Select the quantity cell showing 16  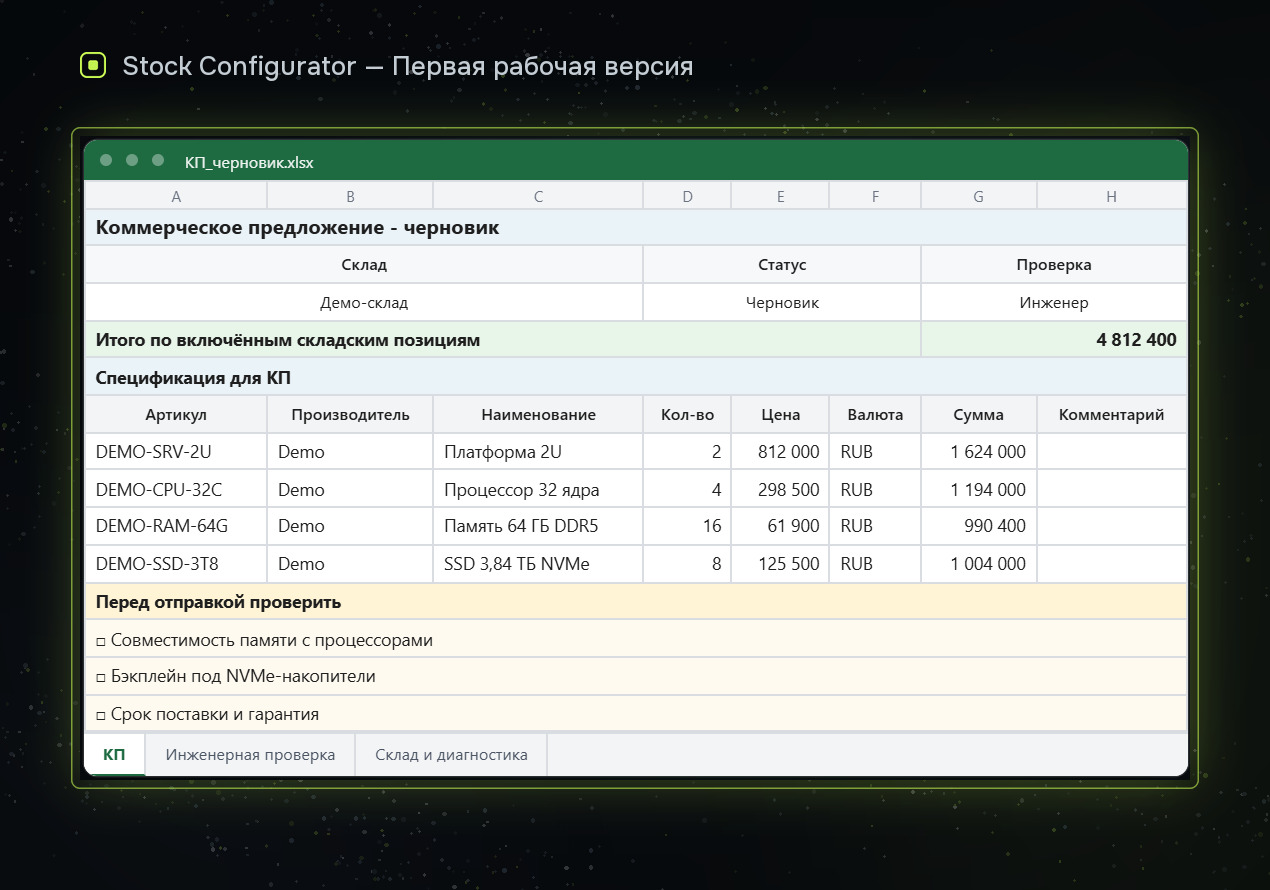click(687, 526)
